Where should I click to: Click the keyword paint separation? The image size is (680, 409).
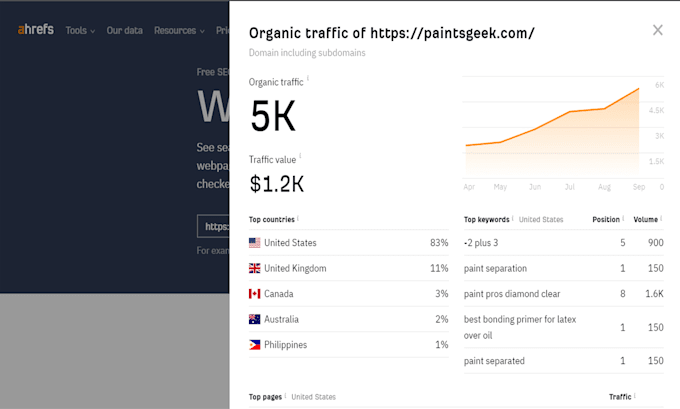495,268
